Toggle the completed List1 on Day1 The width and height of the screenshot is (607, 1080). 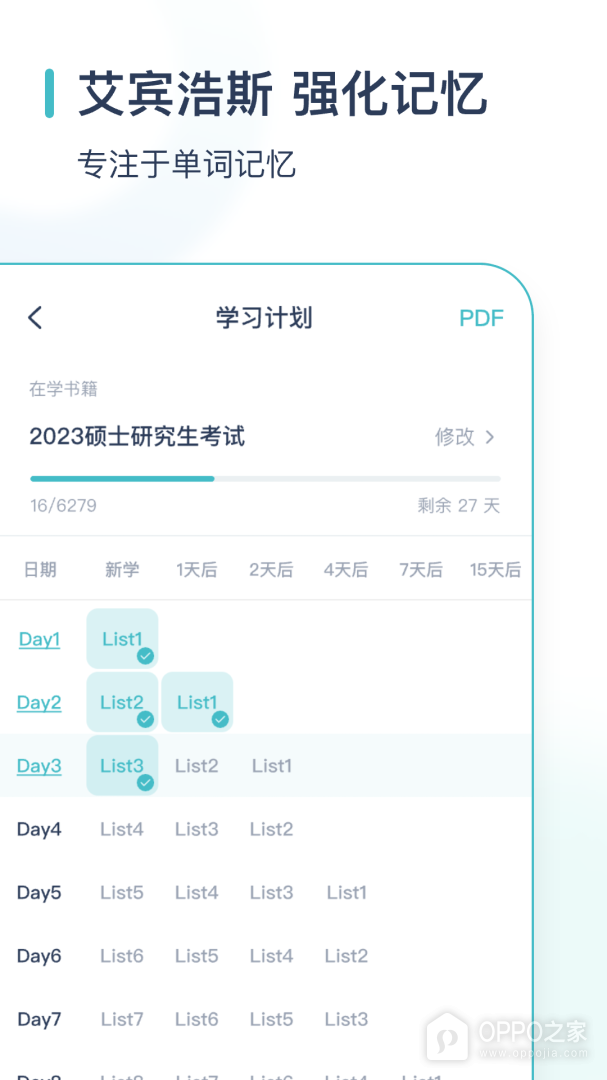tap(122, 639)
